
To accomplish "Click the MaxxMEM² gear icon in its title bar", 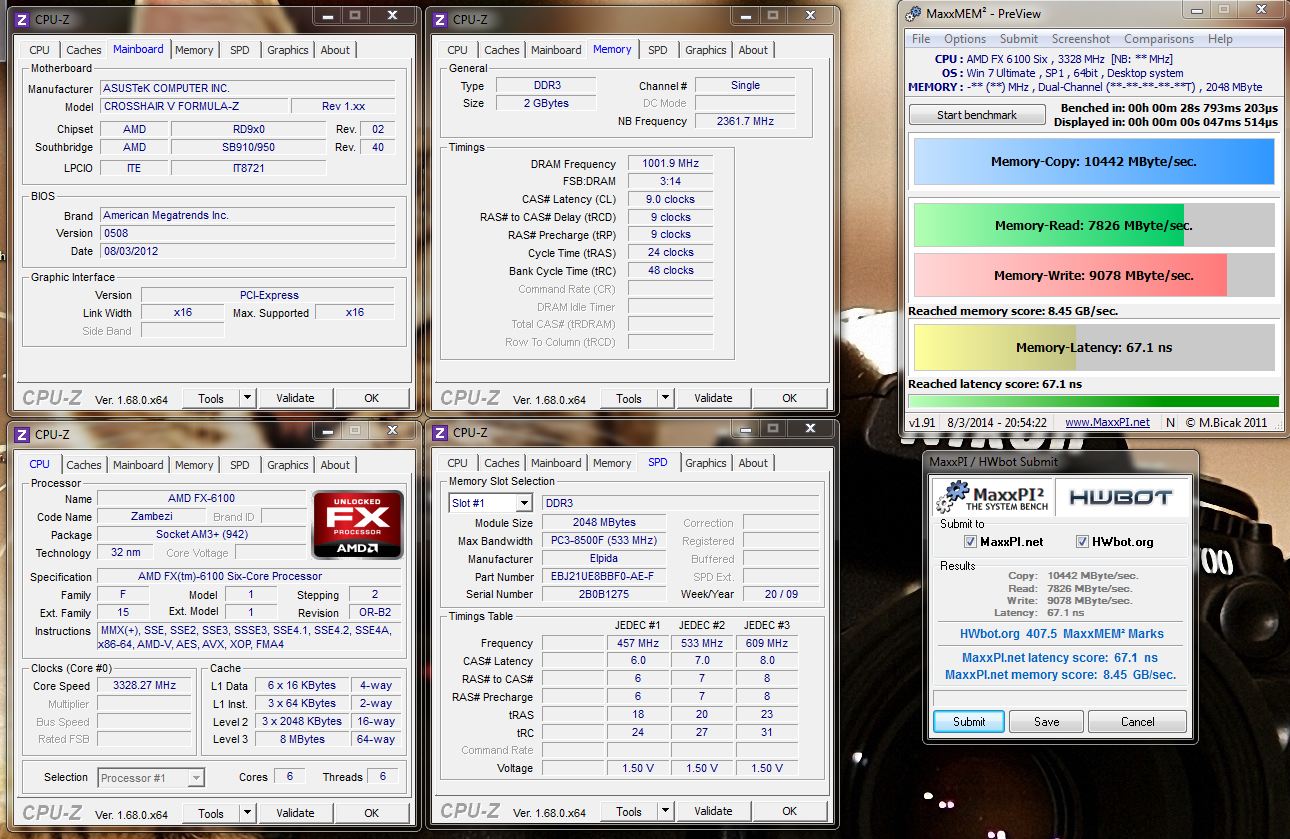I will pyautogui.click(x=912, y=14).
